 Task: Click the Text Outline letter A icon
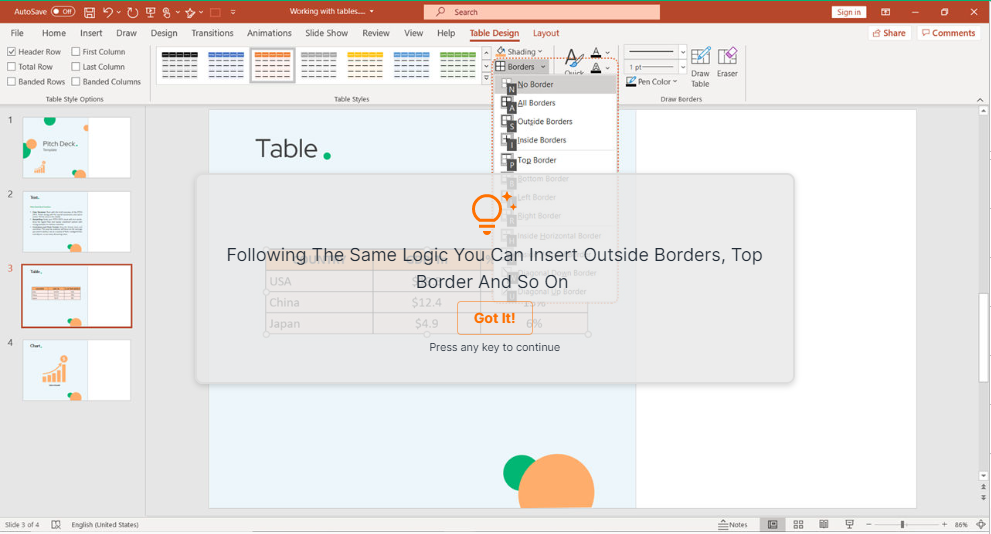pos(596,68)
